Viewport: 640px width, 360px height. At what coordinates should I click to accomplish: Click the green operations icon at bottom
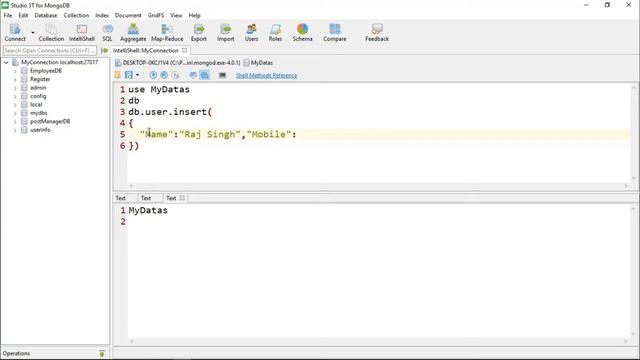tap(102, 353)
